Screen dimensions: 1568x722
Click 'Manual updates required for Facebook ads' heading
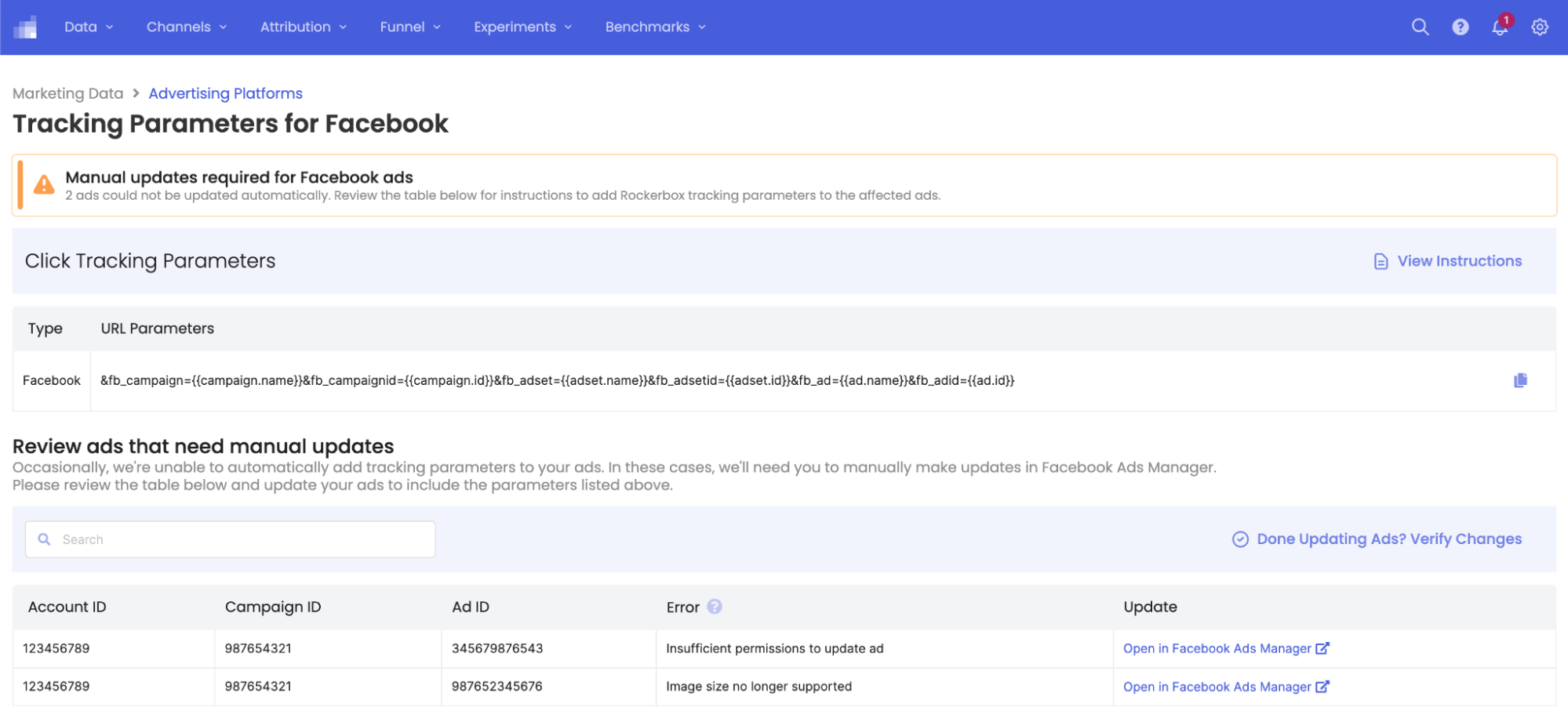tap(239, 177)
